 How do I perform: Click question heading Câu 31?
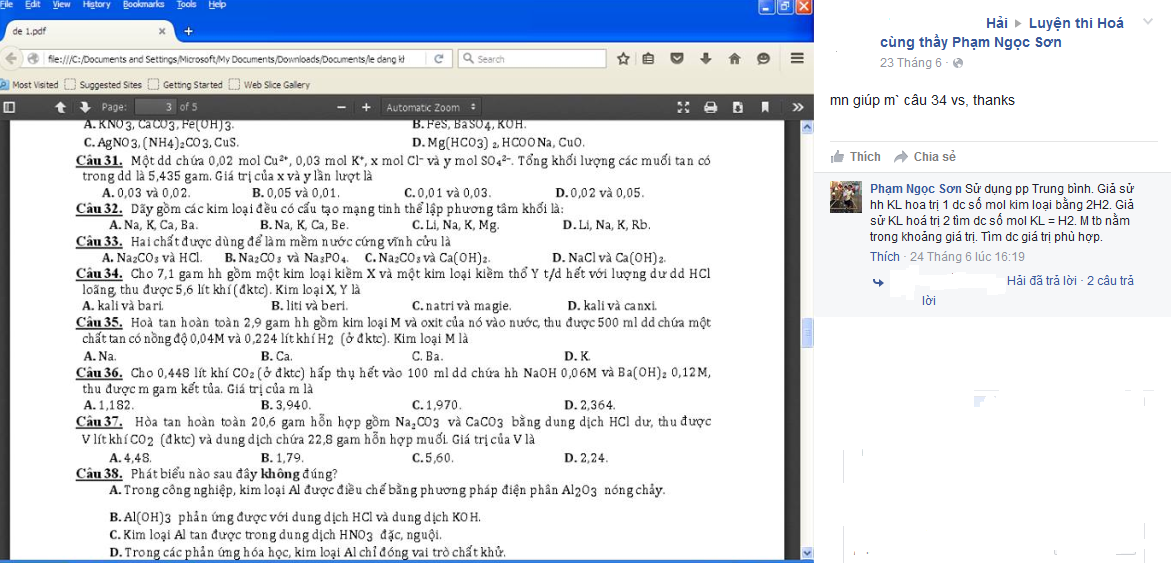click(100, 161)
